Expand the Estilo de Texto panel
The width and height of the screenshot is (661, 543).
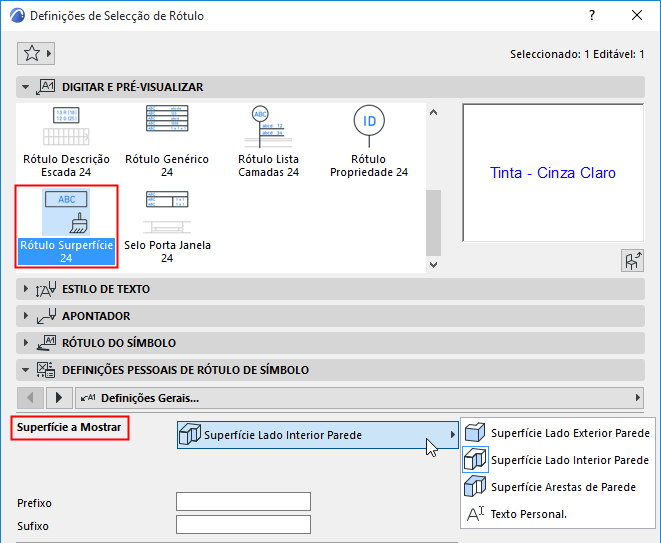[x=25, y=289]
